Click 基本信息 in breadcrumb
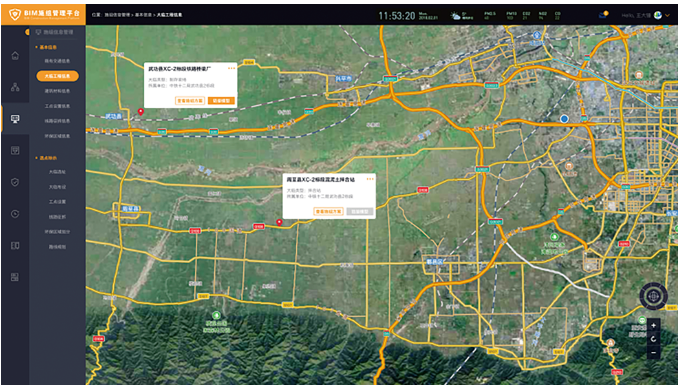 (x=143, y=15)
